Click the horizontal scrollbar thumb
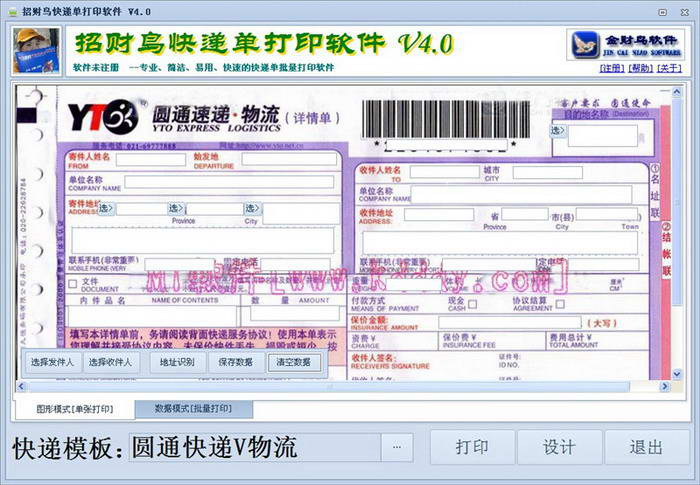Screen dimensions: 700x485 pyautogui.click(x=329, y=386)
